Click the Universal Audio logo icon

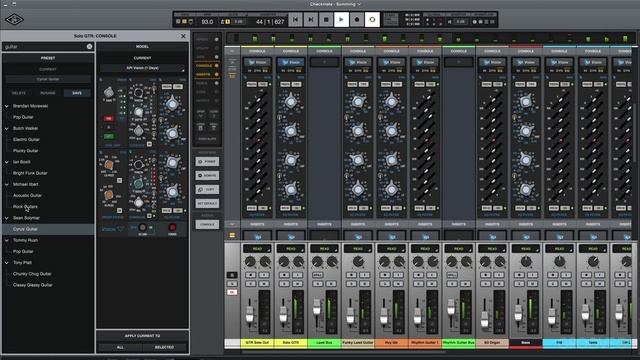[14, 19]
